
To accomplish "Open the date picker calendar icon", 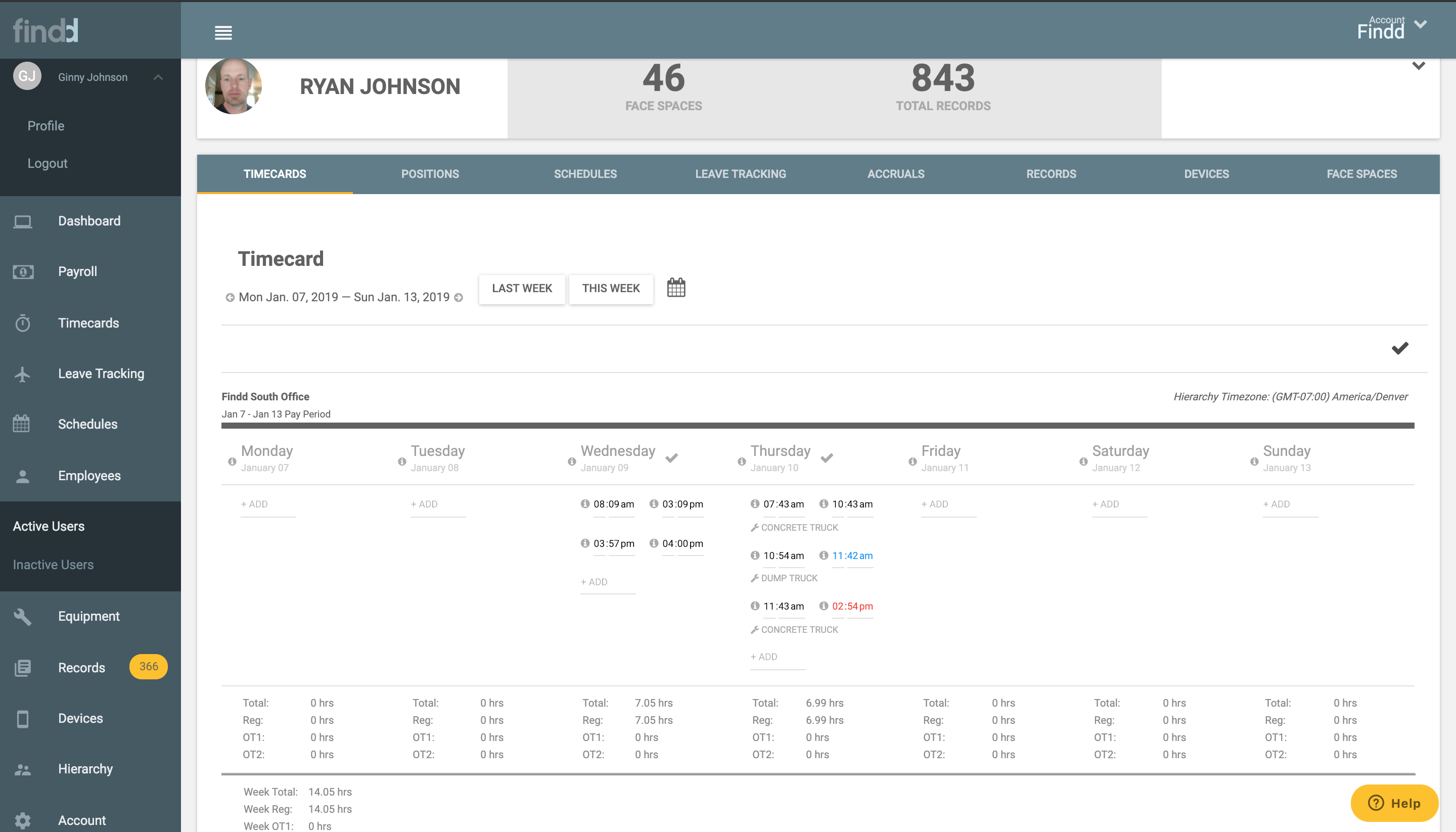I will pos(676,288).
